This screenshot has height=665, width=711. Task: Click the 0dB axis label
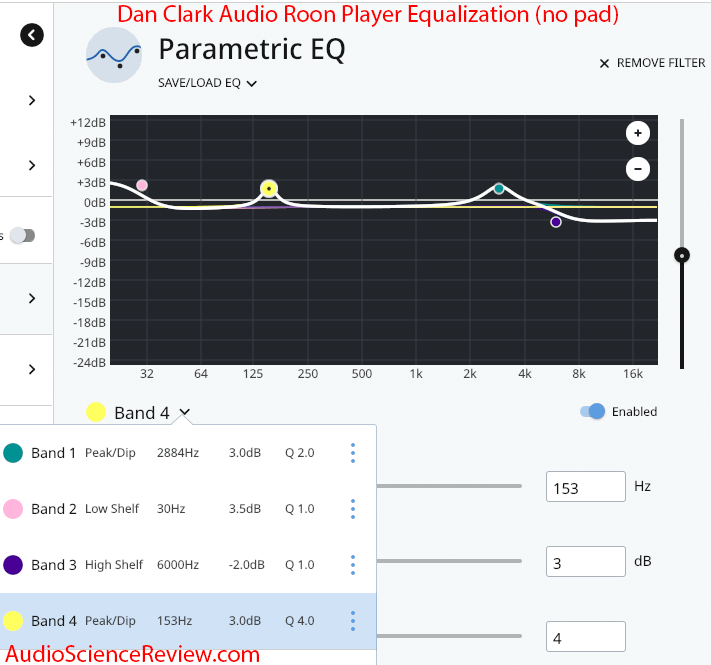pos(94,203)
